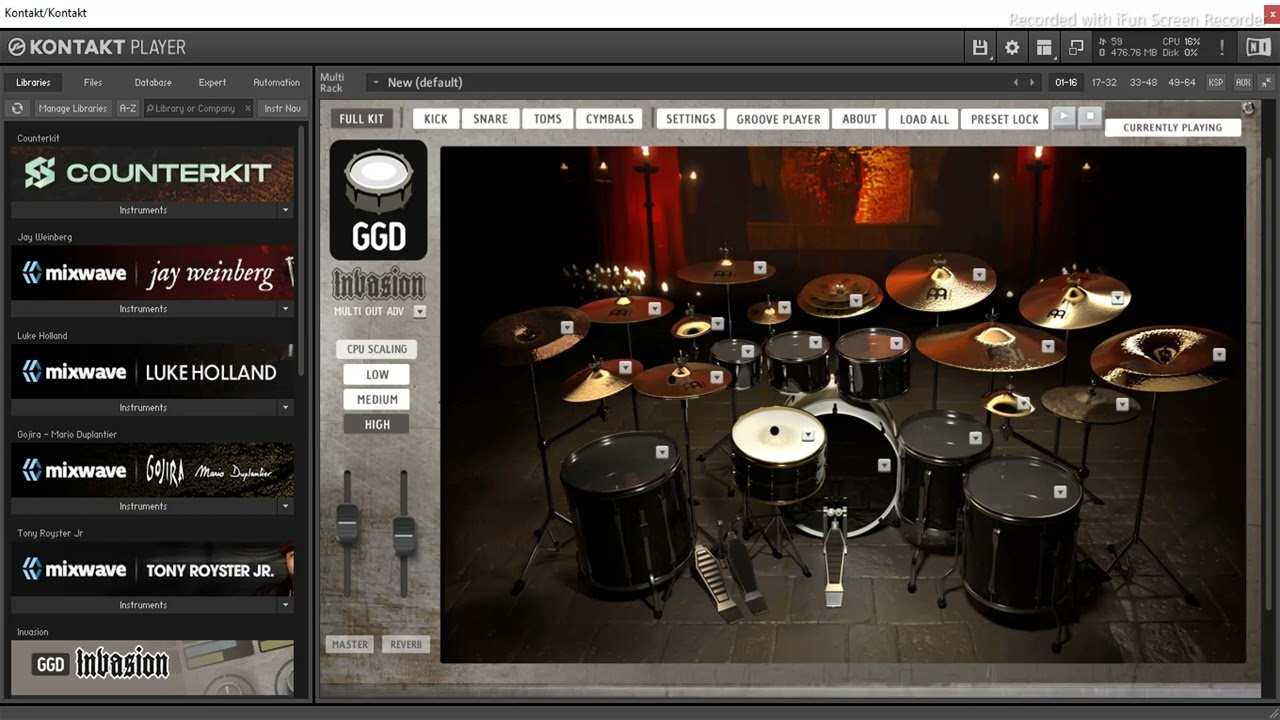Click the Native Instruments logo

[1257, 47]
